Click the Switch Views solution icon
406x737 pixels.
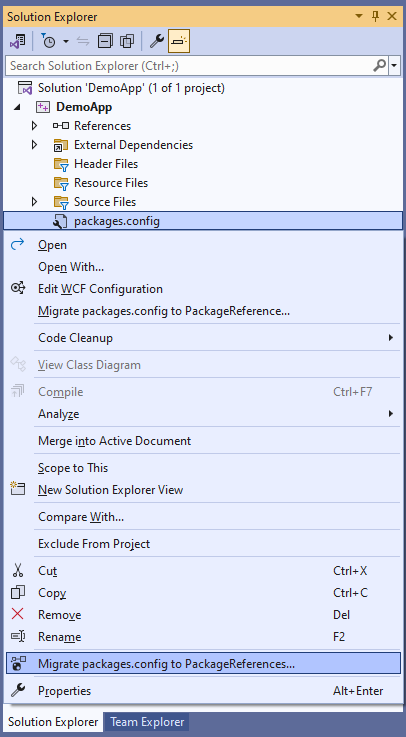pos(17,41)
